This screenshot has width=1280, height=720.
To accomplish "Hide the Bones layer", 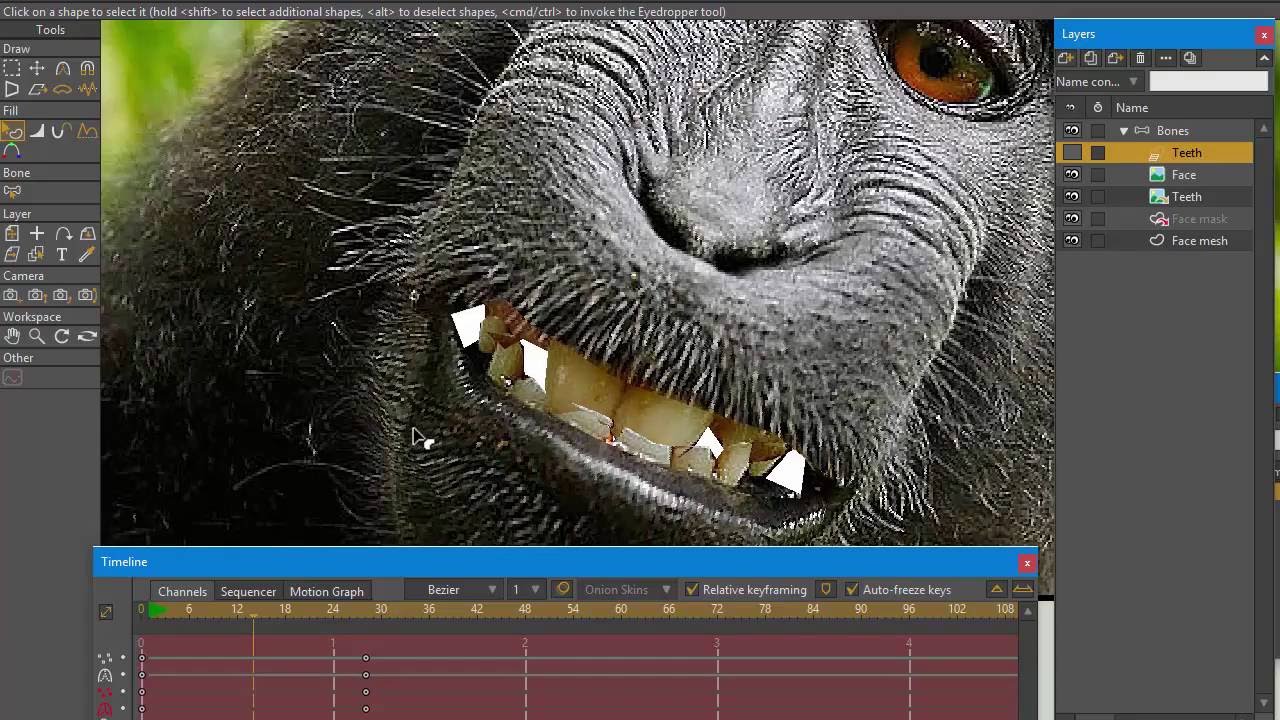I will 1072,131.
